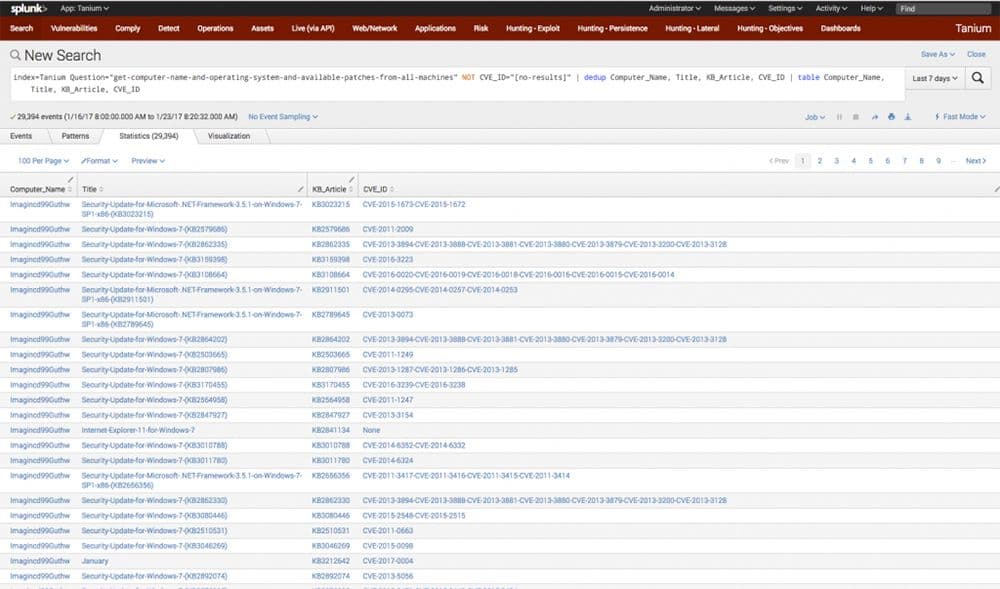Open Preview dropdown
Image resolution: width=1000 pixels, height=589 pixels.
click(x=148, y=161)
